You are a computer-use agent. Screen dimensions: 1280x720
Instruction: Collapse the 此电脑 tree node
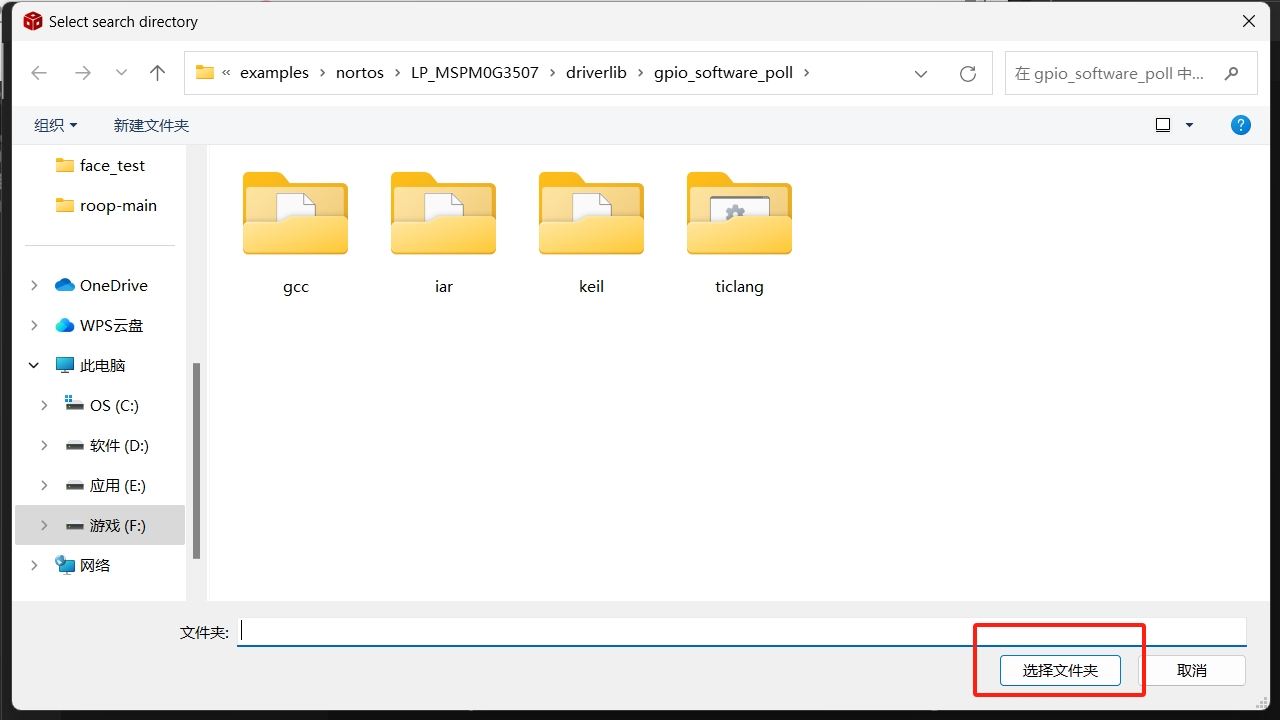[34, 365]
